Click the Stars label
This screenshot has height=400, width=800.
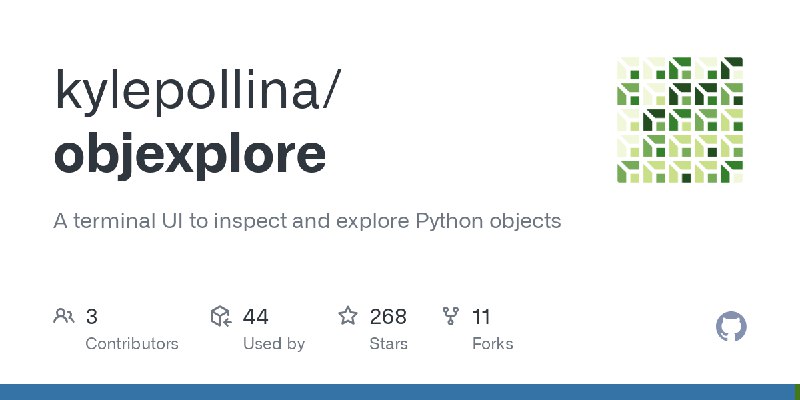389,344
